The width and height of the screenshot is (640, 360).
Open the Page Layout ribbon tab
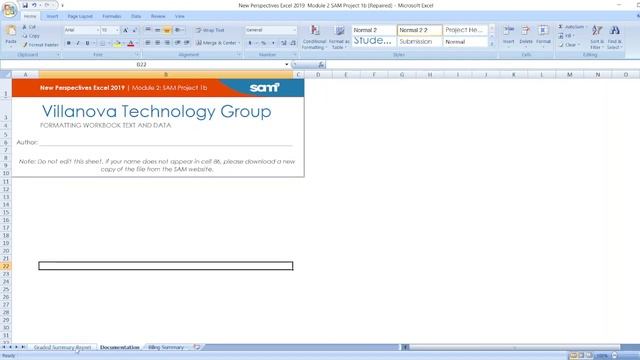[80, 16]
